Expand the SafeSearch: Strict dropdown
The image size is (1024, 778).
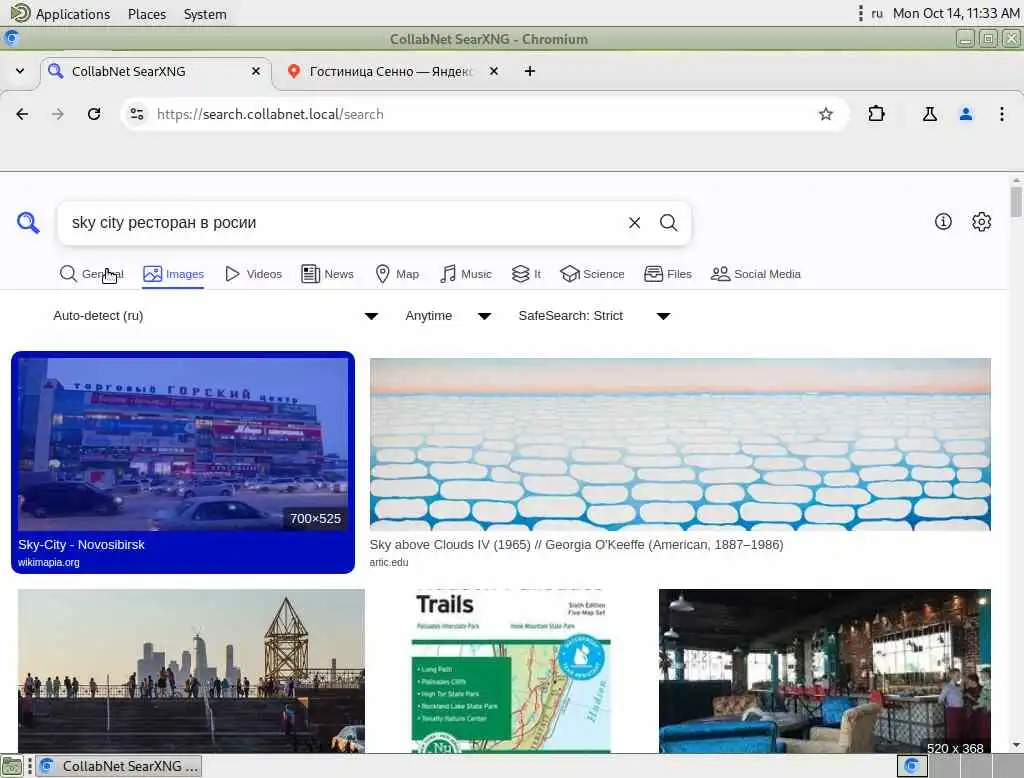[594, 316]
